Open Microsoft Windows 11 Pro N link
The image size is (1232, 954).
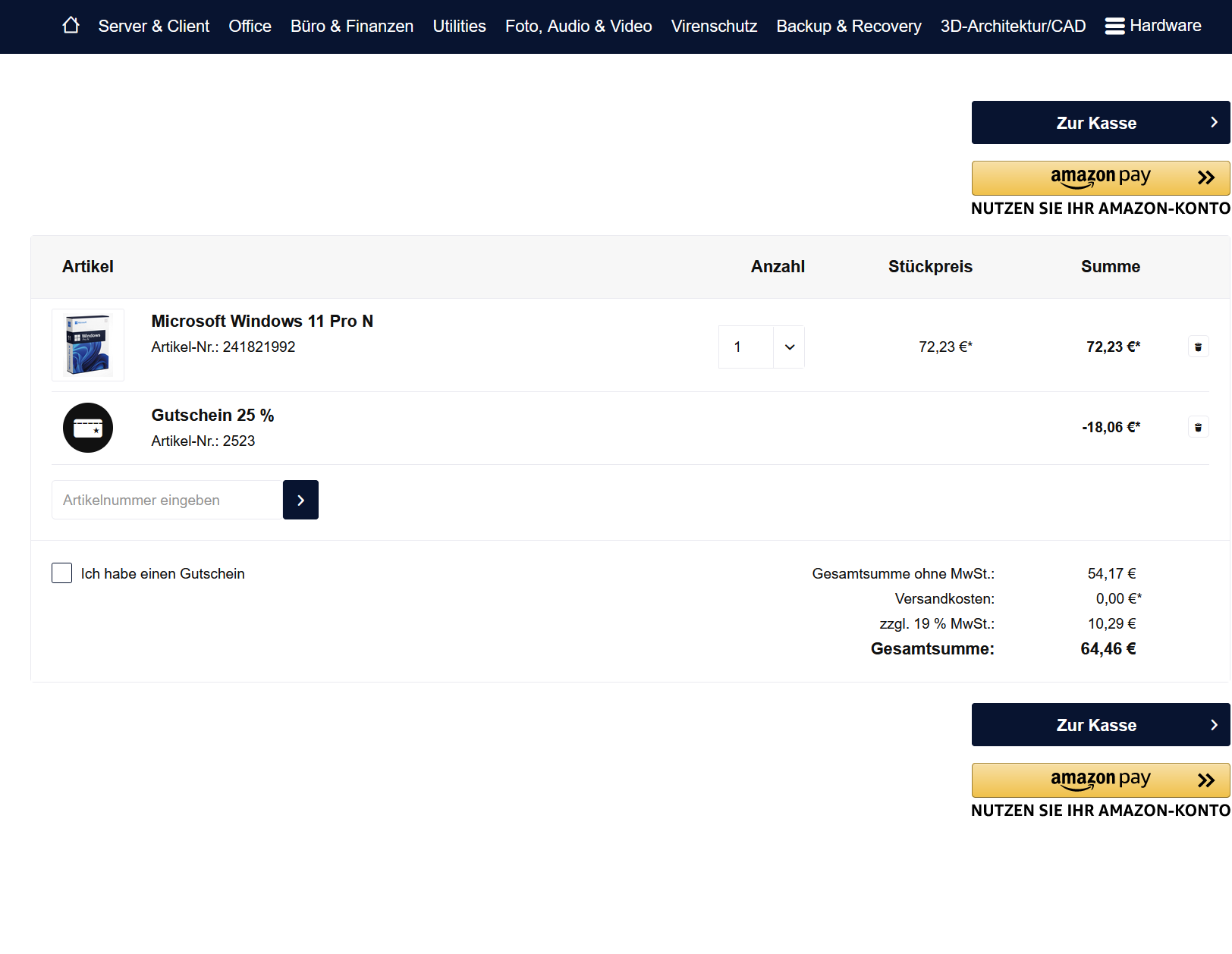pyautogui.click(x=262, y=321)
